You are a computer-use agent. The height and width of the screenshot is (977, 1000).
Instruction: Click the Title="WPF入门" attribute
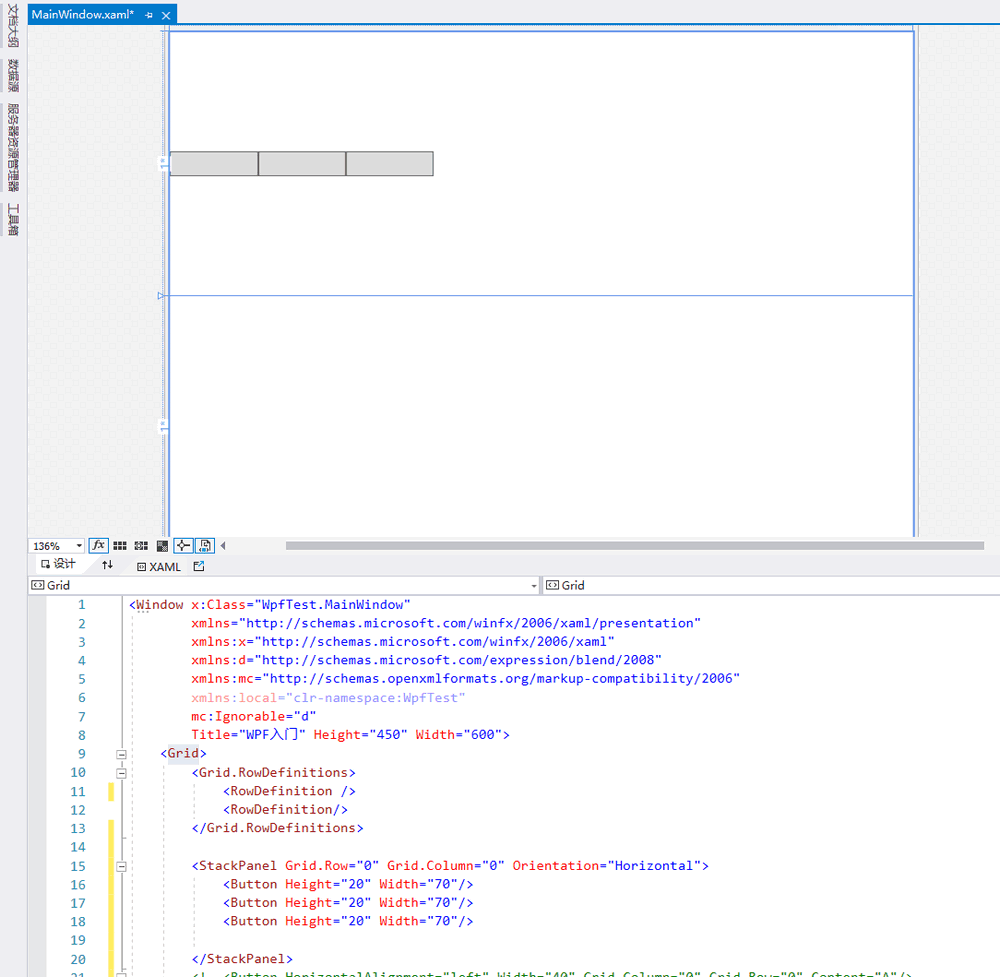(x=249, y=735)
